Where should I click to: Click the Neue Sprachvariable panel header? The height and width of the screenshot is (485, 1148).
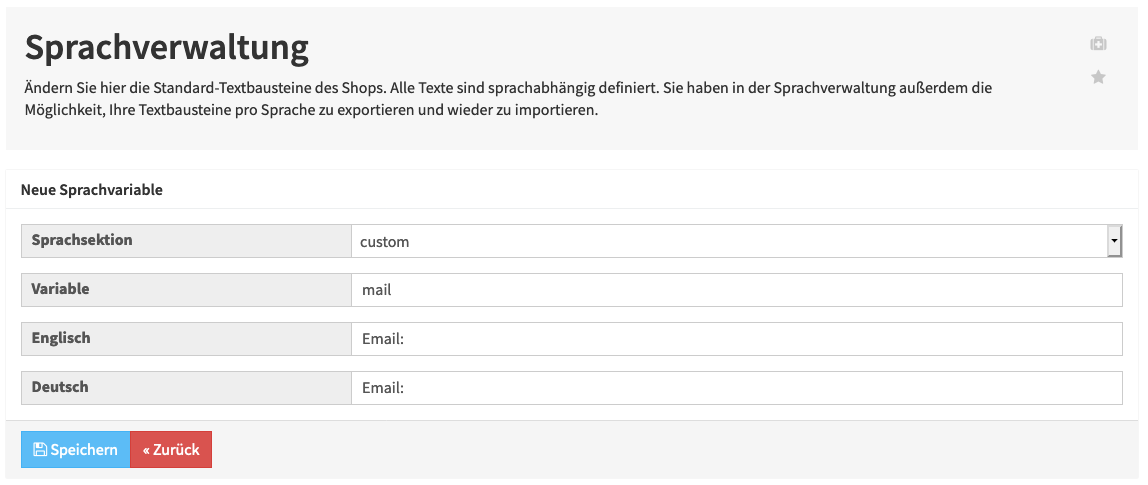(x=92, y=190)
